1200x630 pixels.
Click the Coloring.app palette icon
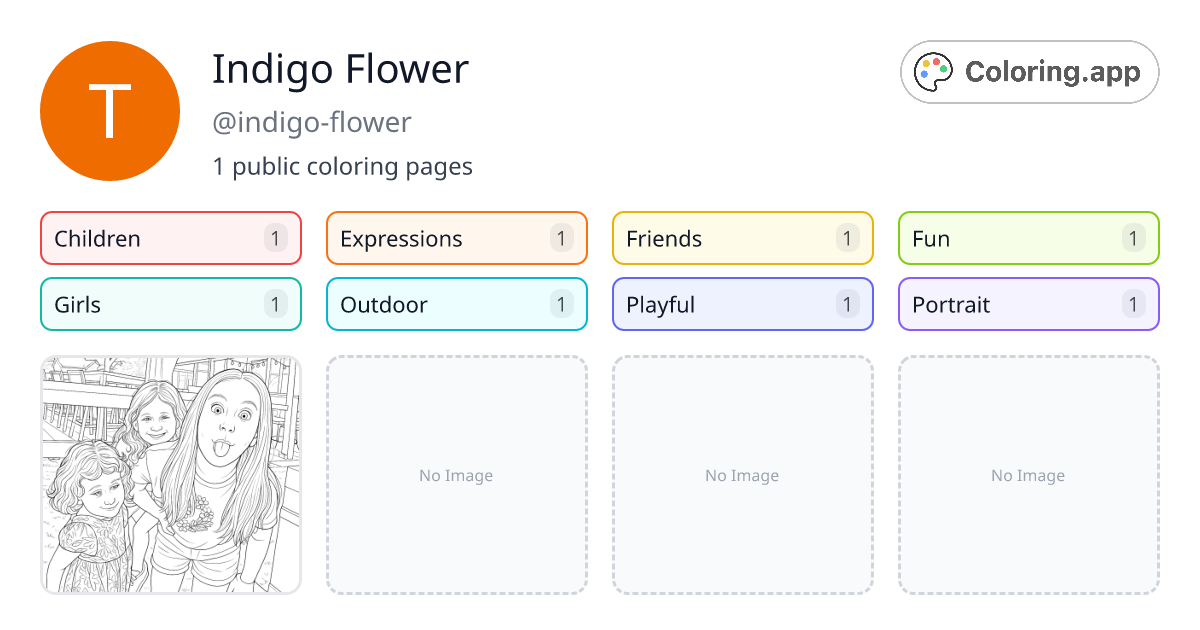click(x=933, y=71)
